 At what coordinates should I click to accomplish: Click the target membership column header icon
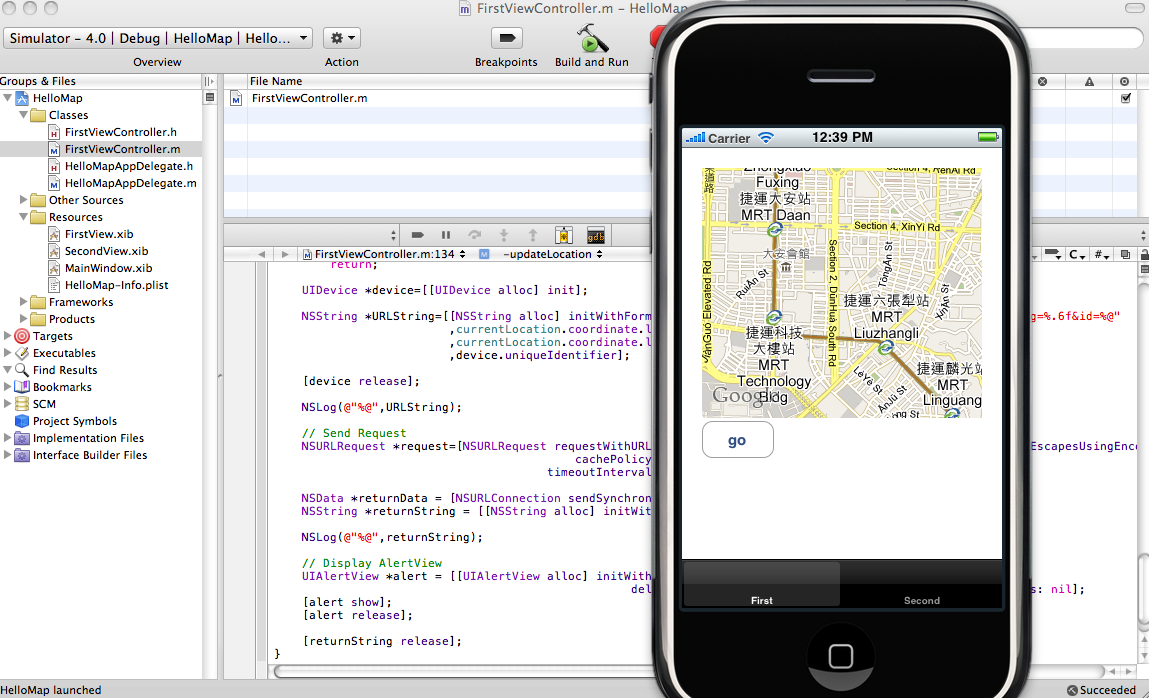point(1125,81)
